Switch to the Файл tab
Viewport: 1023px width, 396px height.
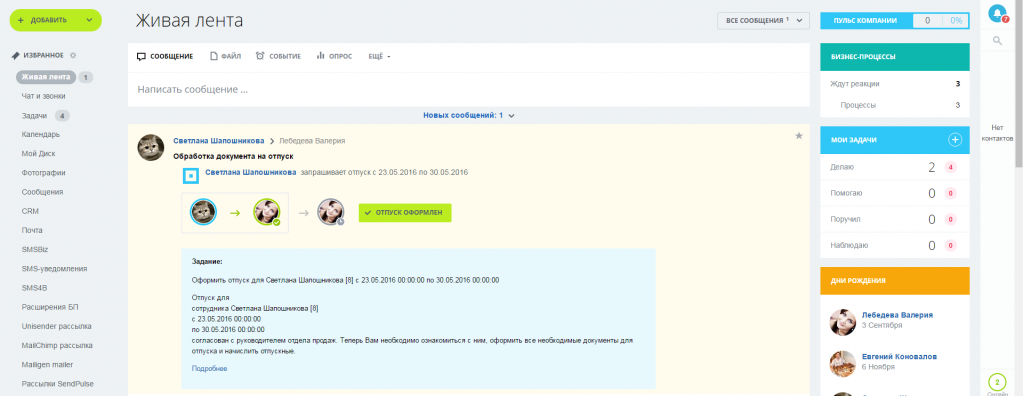(x=225, y=56)
